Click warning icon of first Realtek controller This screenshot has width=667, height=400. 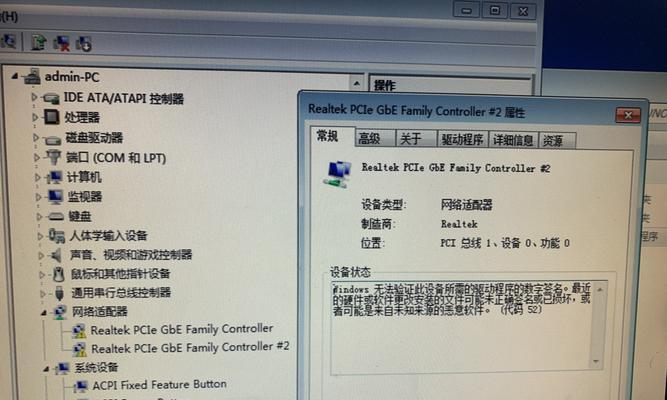pos(79,331)
